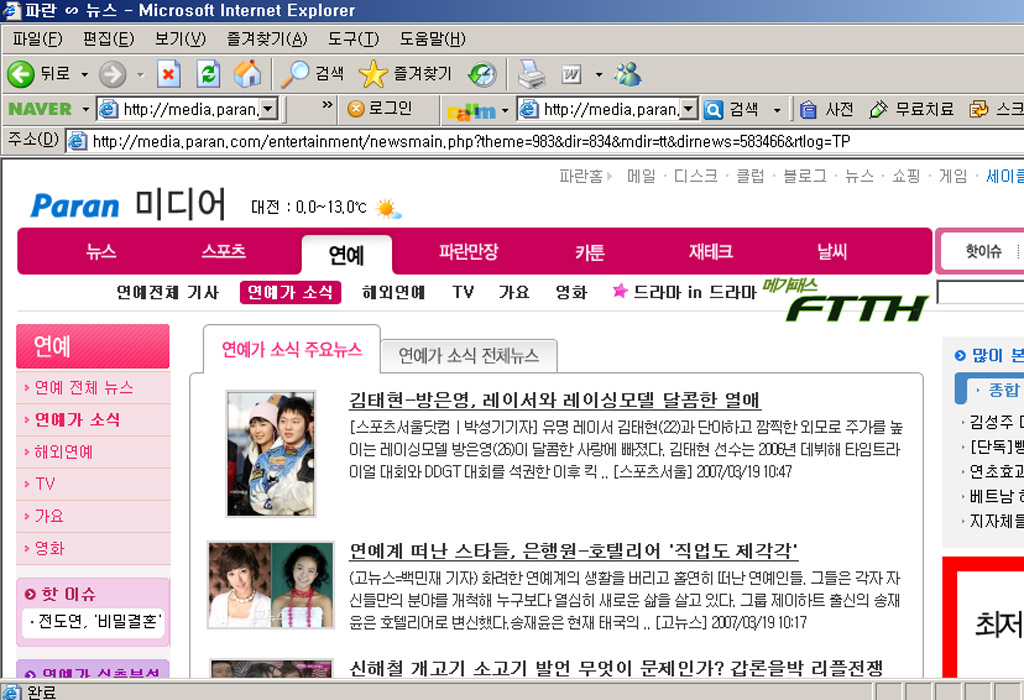1024x700 pixels.
Task: Open the 김태현-방은영 headline article link
Action: 555,399
